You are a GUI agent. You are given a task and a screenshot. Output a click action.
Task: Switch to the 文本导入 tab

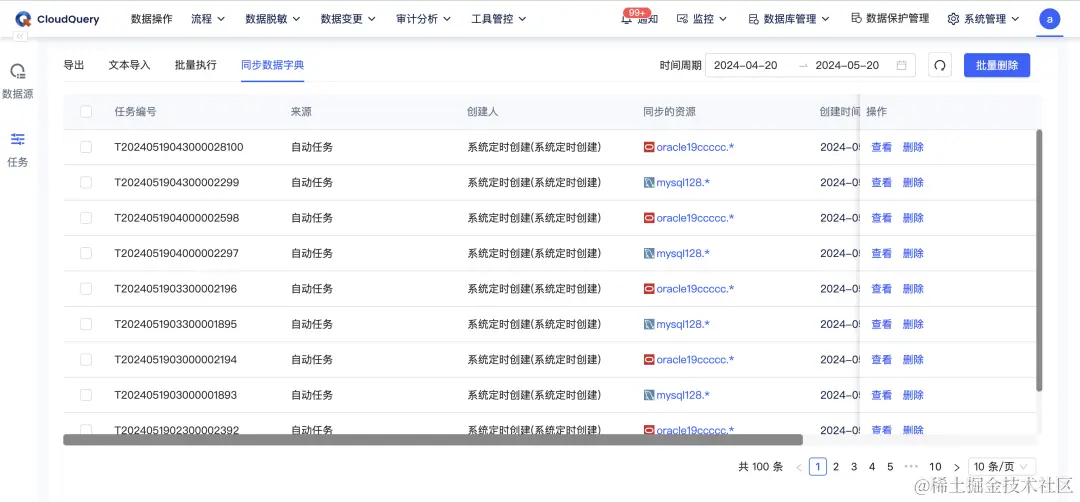click(x=129, y=65)
